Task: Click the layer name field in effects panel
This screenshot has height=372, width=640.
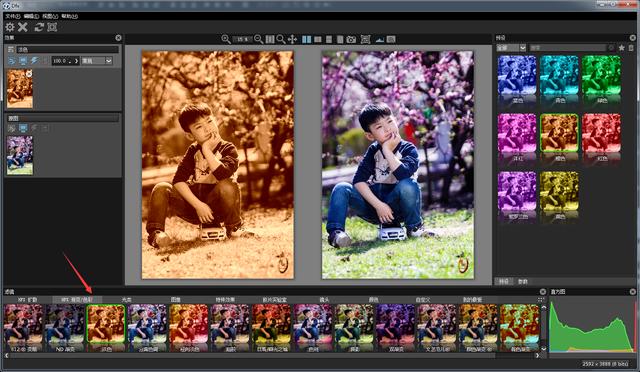Action: pos(67,49)
